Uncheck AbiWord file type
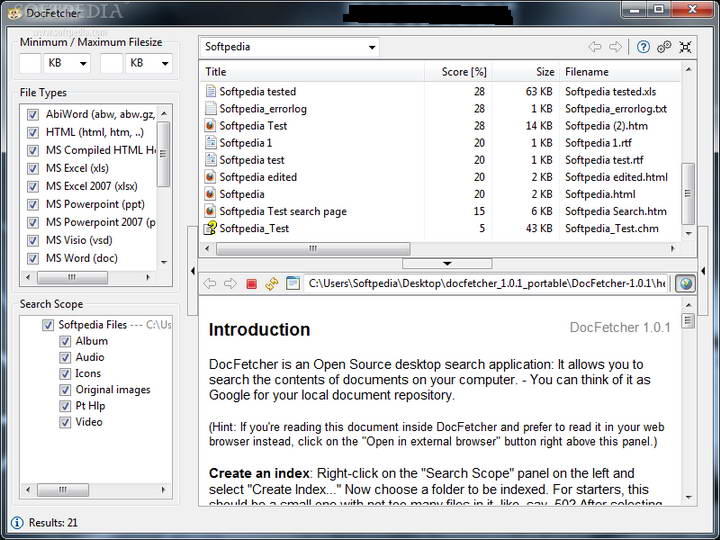 33,114
